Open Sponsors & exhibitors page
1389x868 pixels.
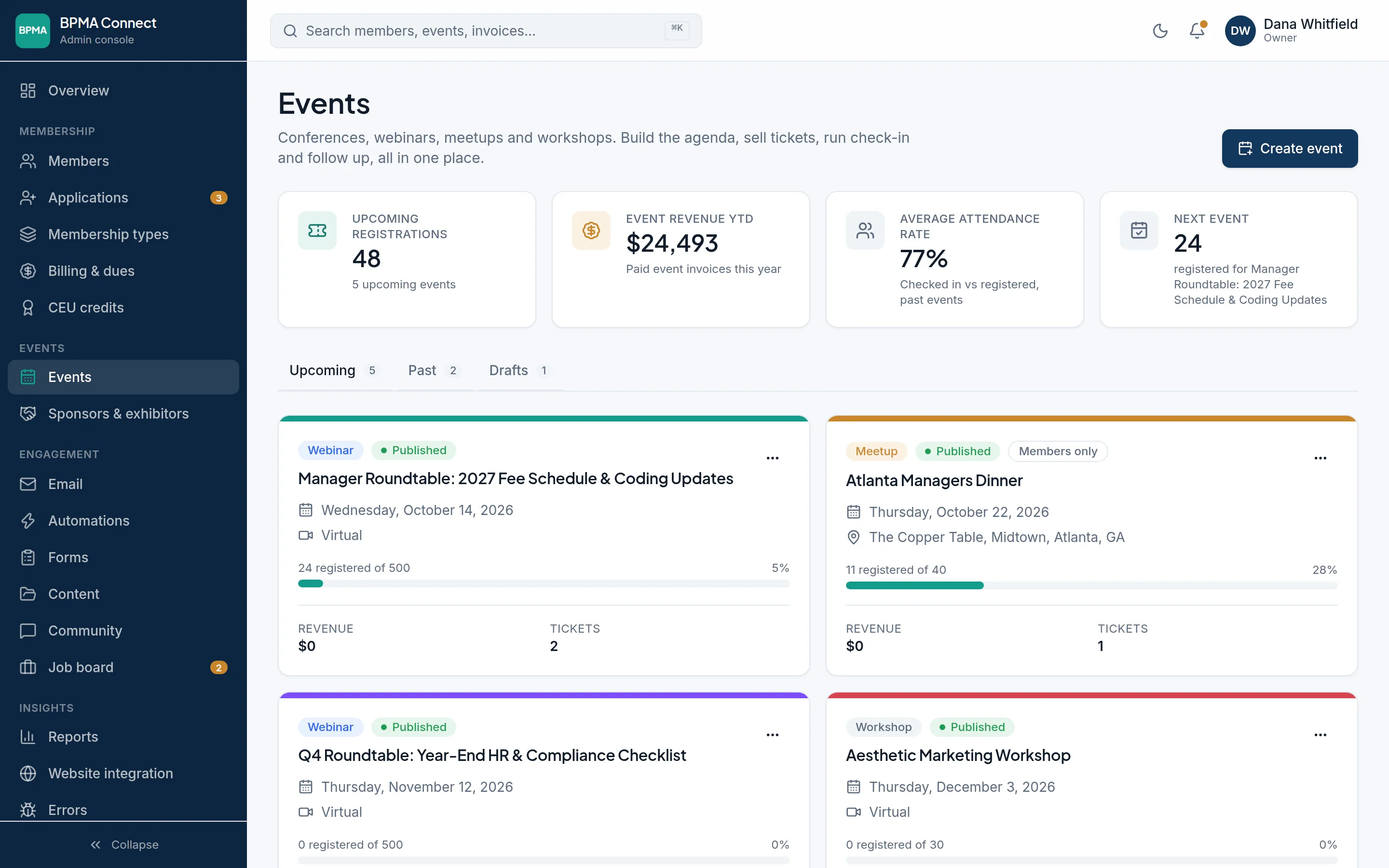(123, 414)
